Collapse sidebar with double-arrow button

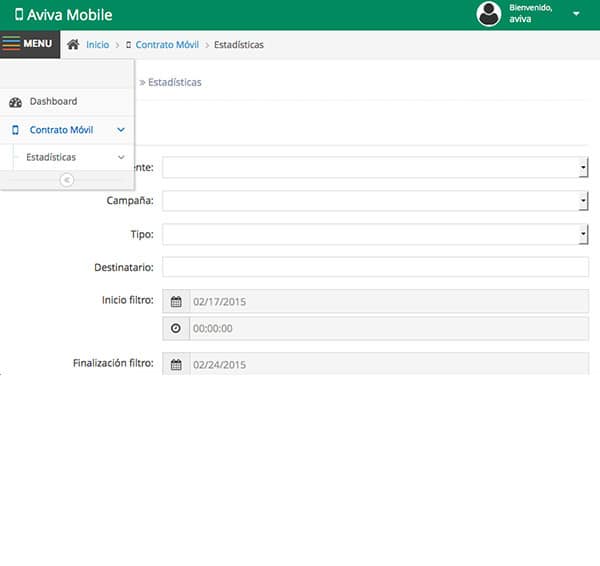click(x=67, y=180)
